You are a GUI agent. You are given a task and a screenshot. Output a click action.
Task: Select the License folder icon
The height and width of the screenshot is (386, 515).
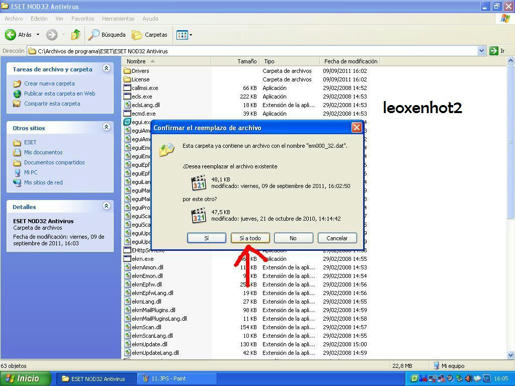click(127, 79)
